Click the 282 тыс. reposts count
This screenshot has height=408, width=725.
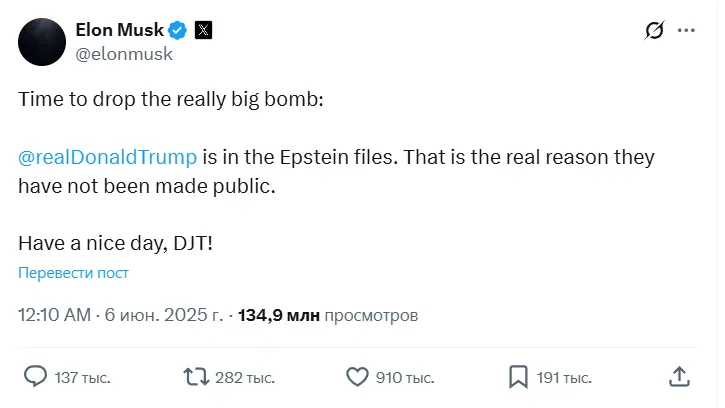245,378
